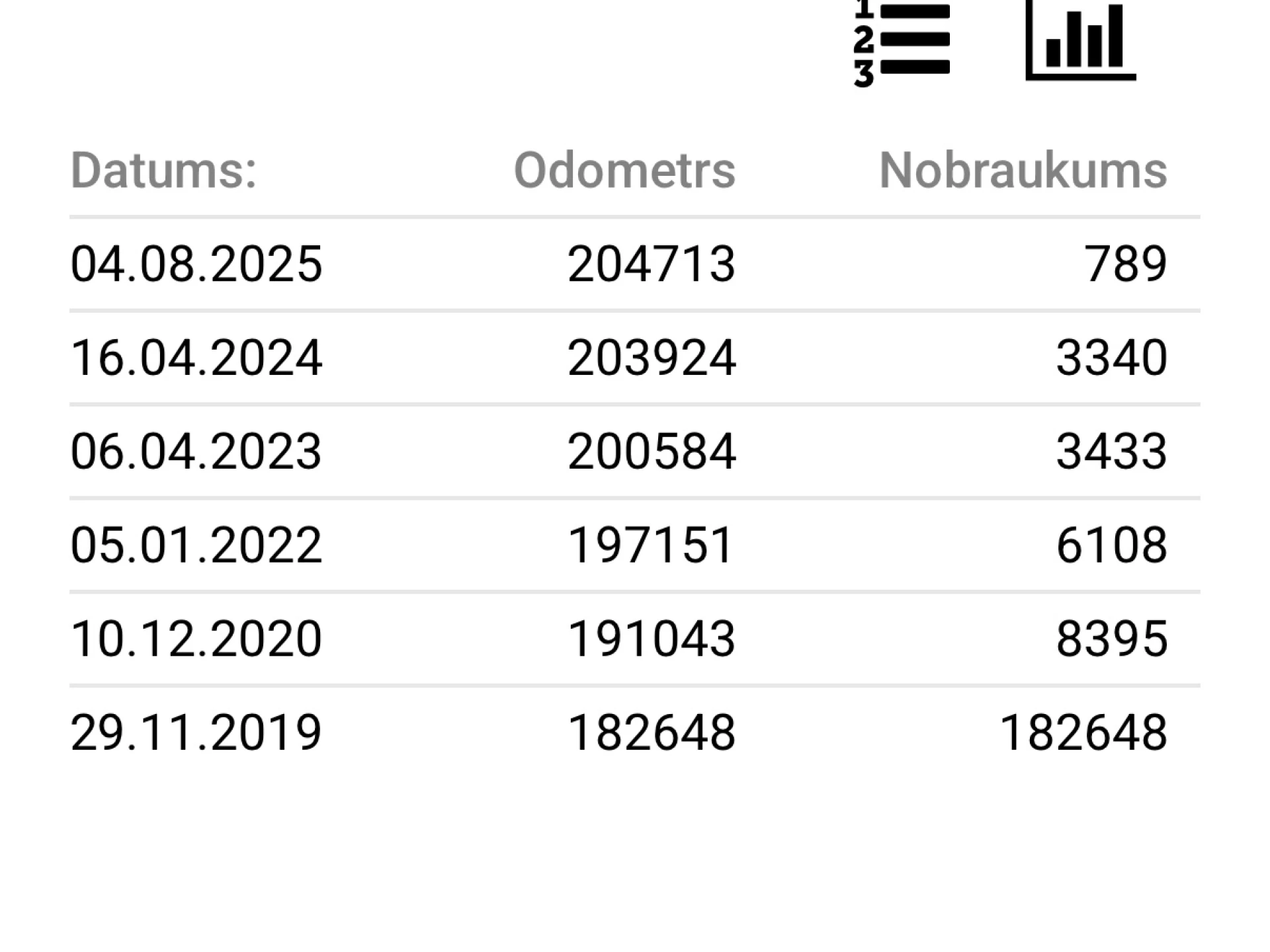Click the Datums column header
This screenshot has width=1270, height=952.
[163, 171]
